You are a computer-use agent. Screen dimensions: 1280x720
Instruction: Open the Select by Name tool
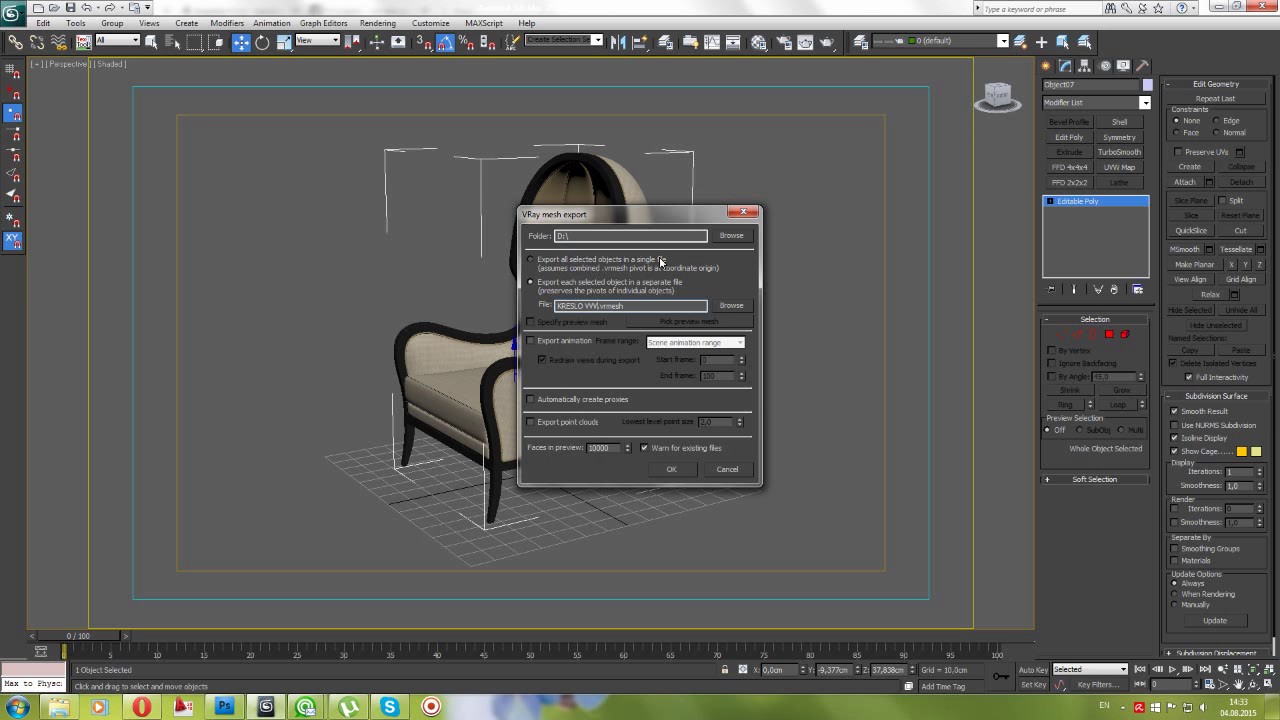[x=172, y=42]
